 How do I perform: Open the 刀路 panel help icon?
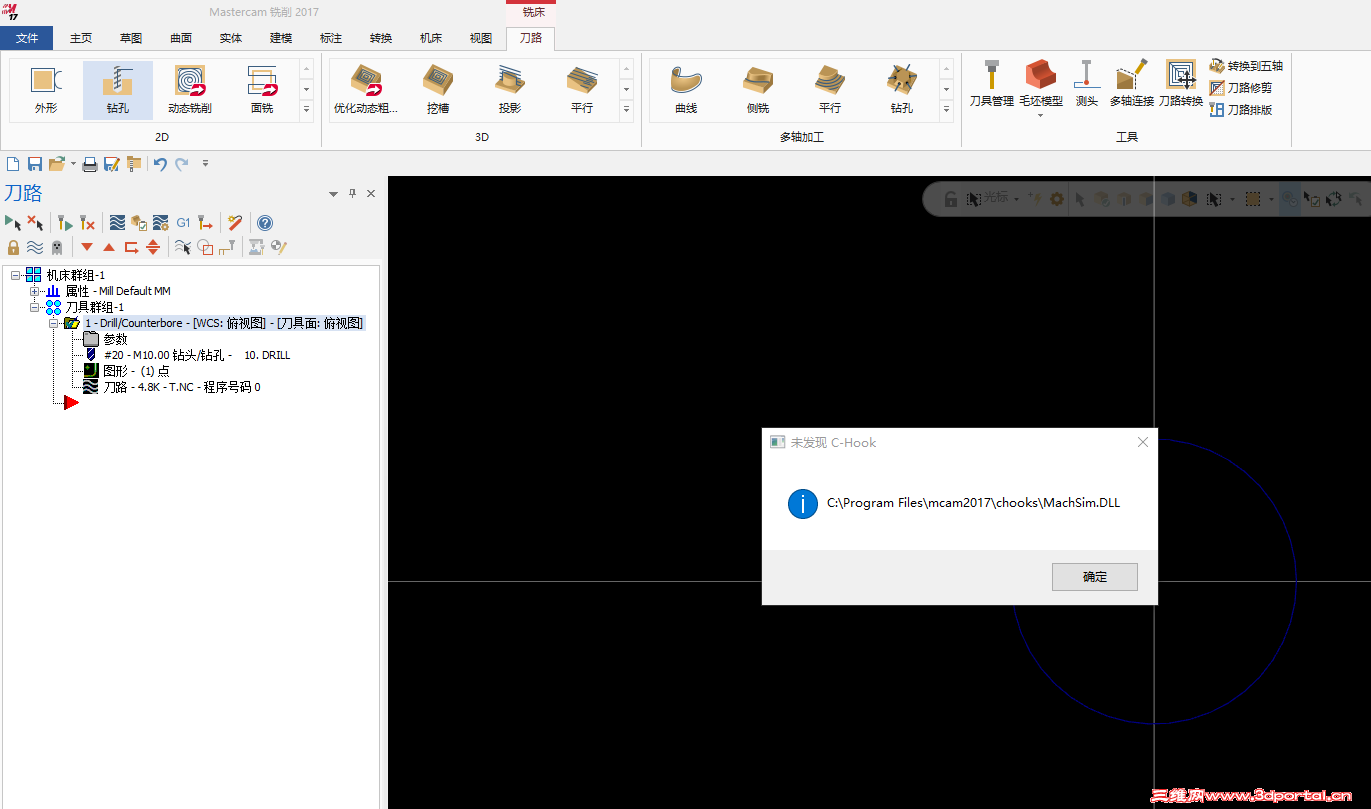[x=265, y=223]
